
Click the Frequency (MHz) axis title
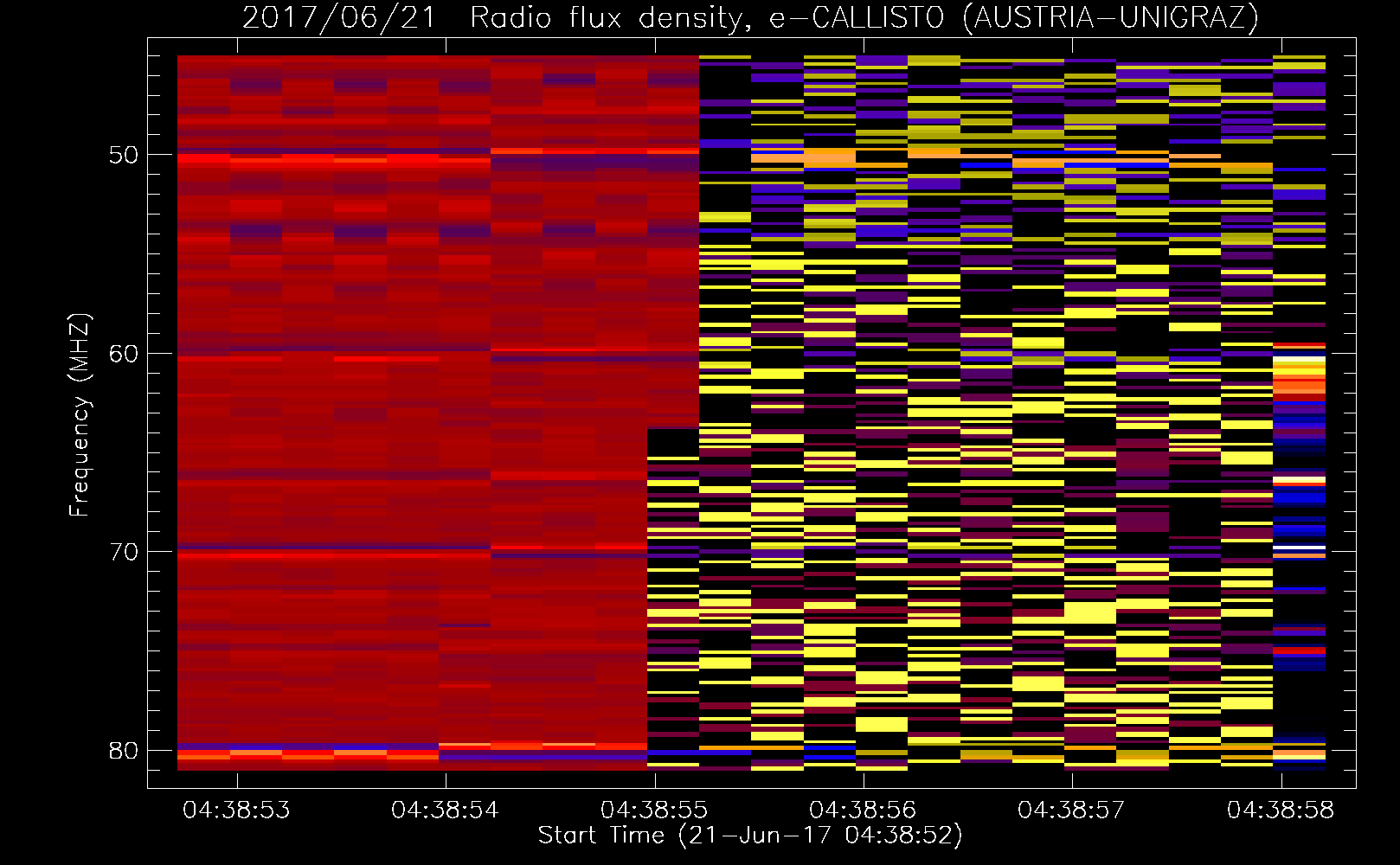coord(80,415)
